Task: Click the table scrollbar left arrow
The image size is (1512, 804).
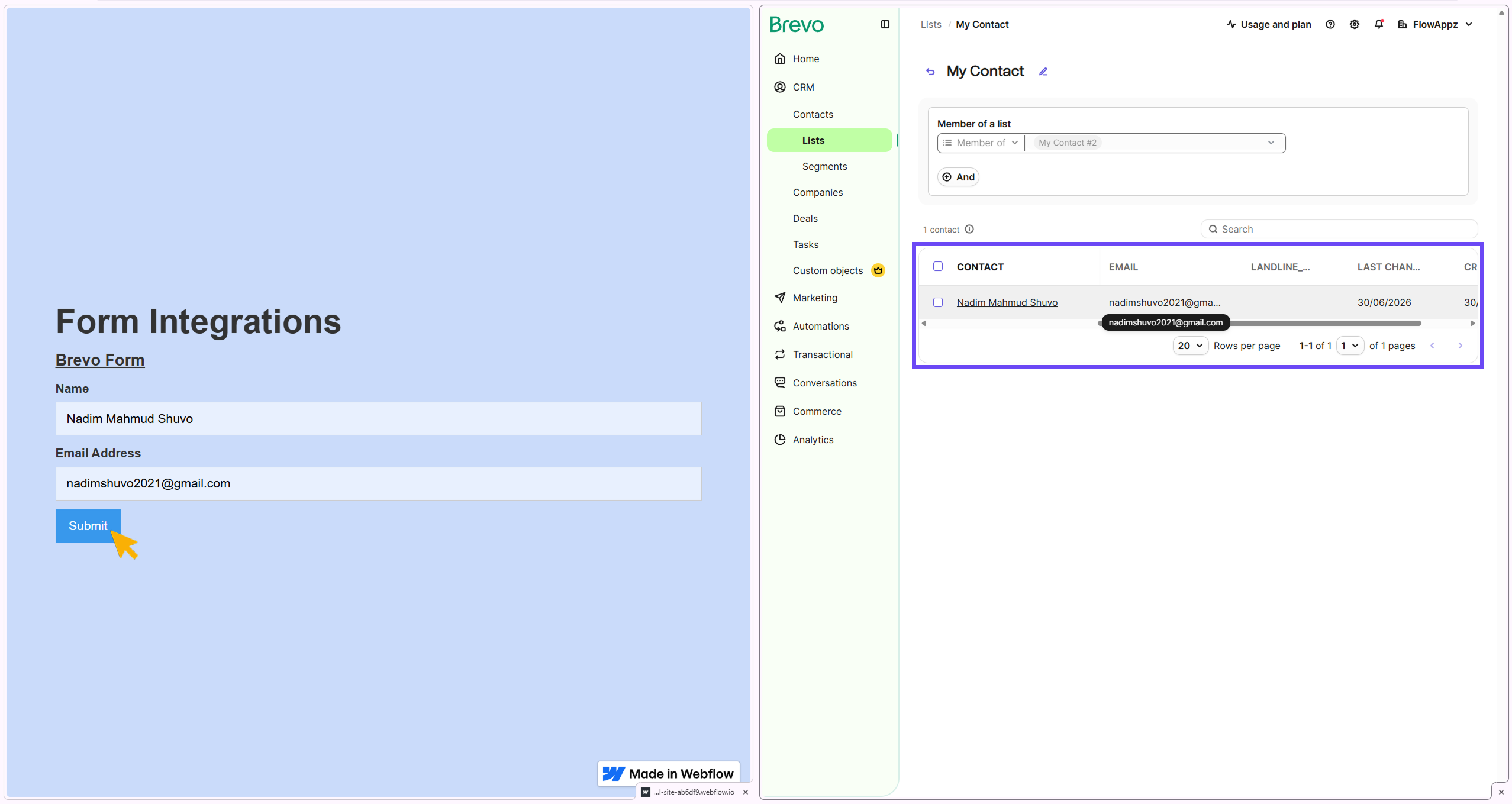Action: pyautogui.click(x=924, y=323)
